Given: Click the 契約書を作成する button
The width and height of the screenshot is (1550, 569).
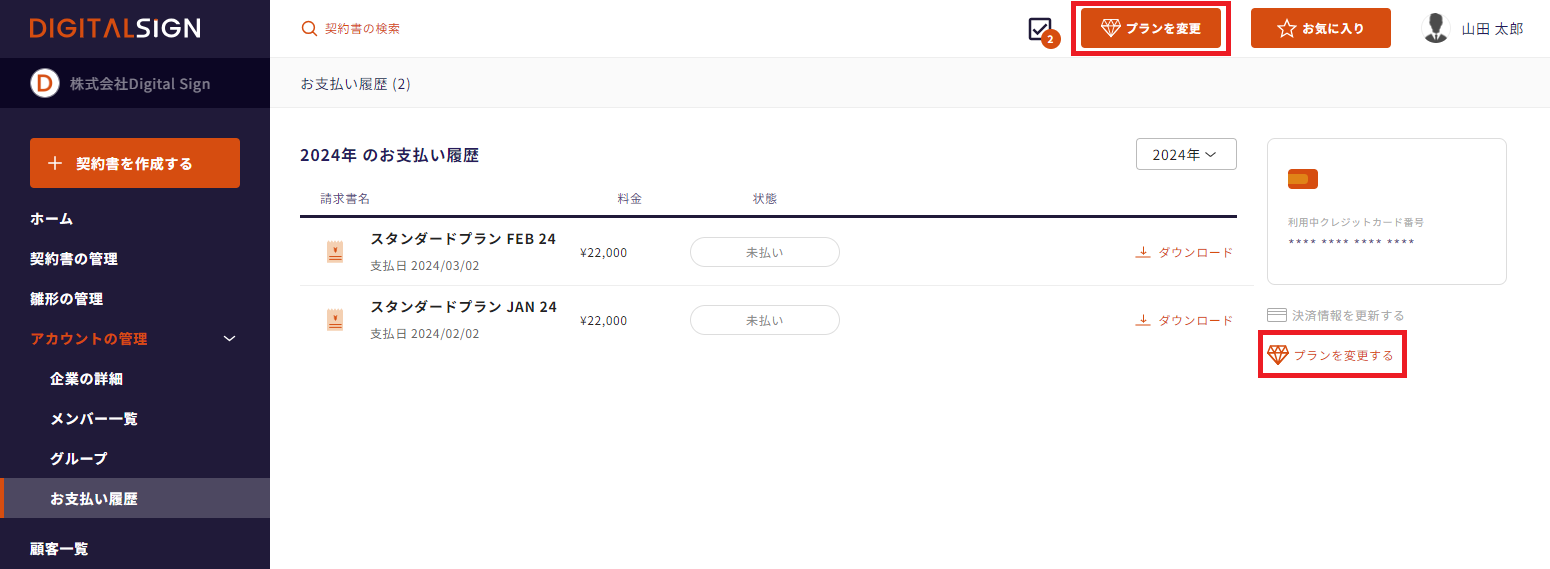Looking at the screenshot, I should tap(135, 163).
